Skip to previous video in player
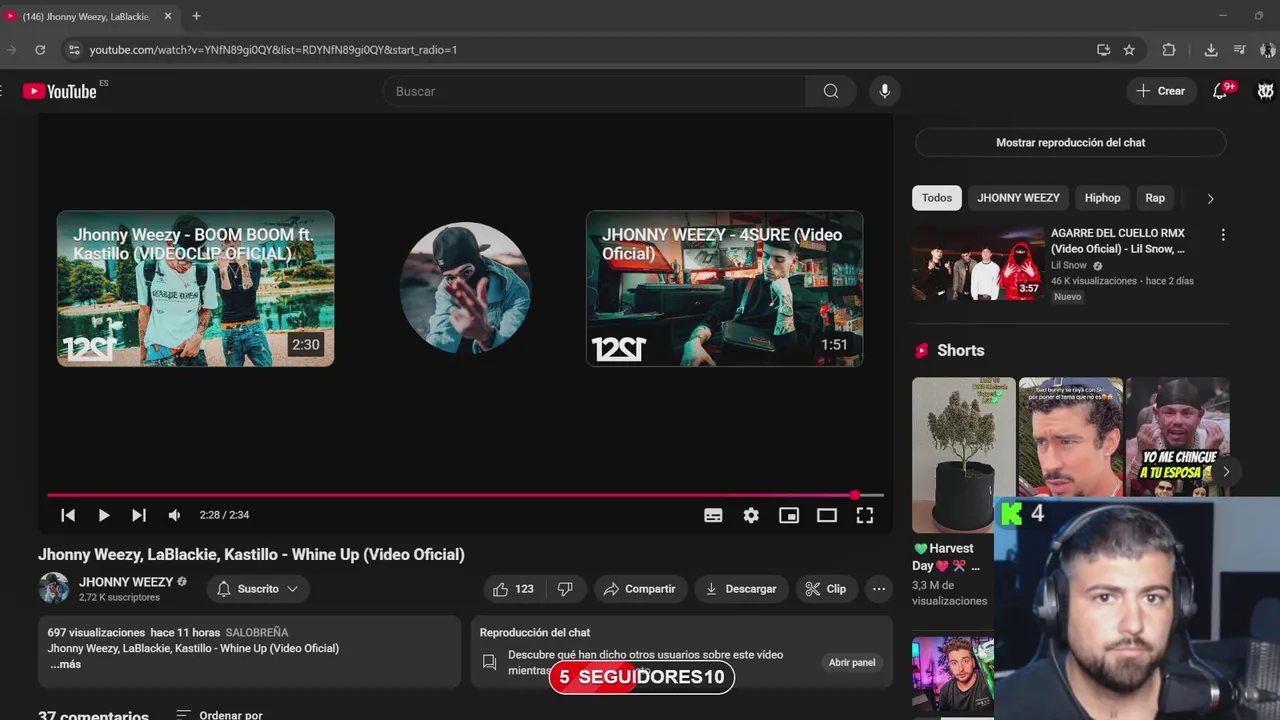This screenshot has height=720, width=1280. [x=68, y=515]
